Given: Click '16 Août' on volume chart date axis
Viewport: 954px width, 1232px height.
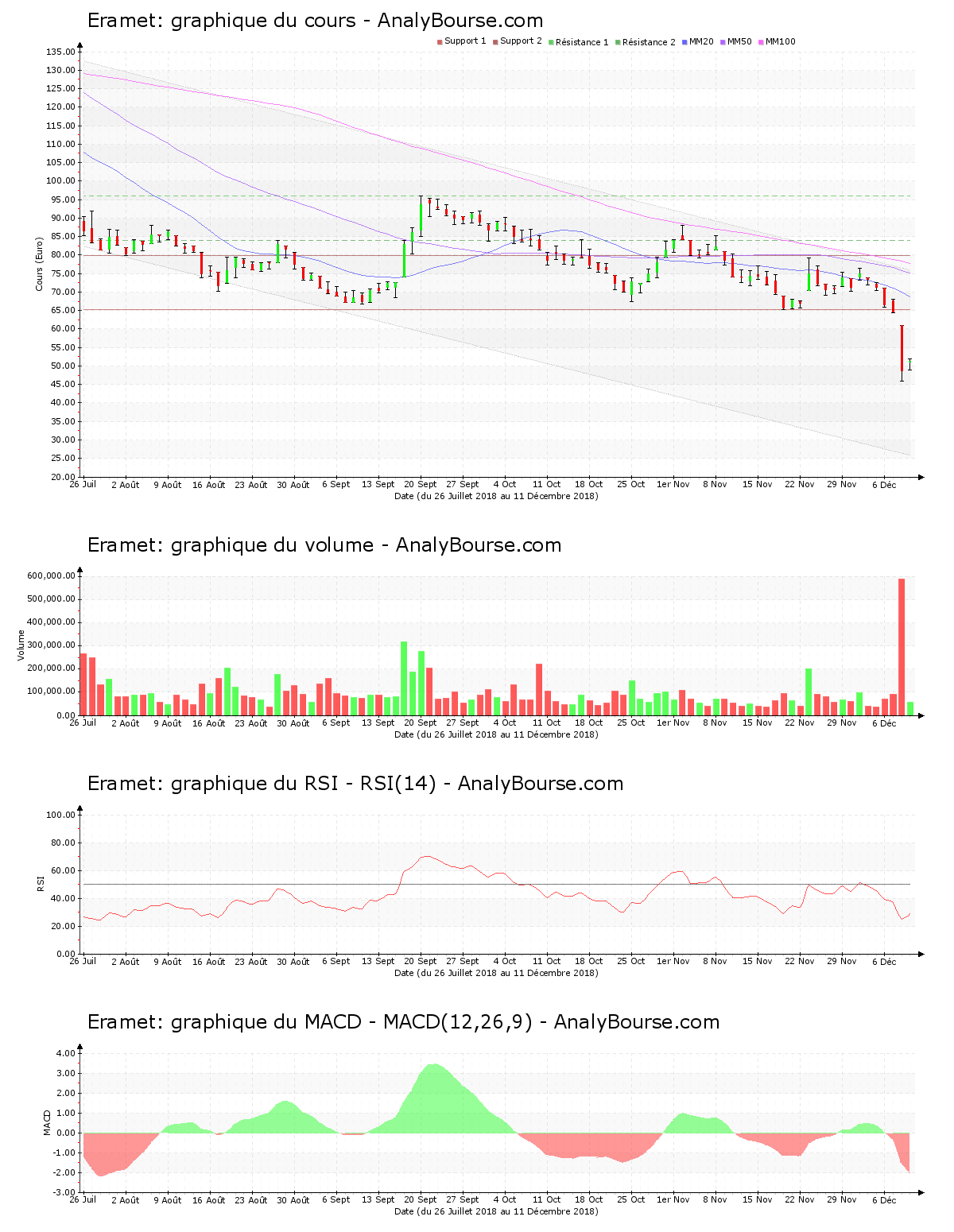Looking at the screenshot, I should click(x=209, y=723).
